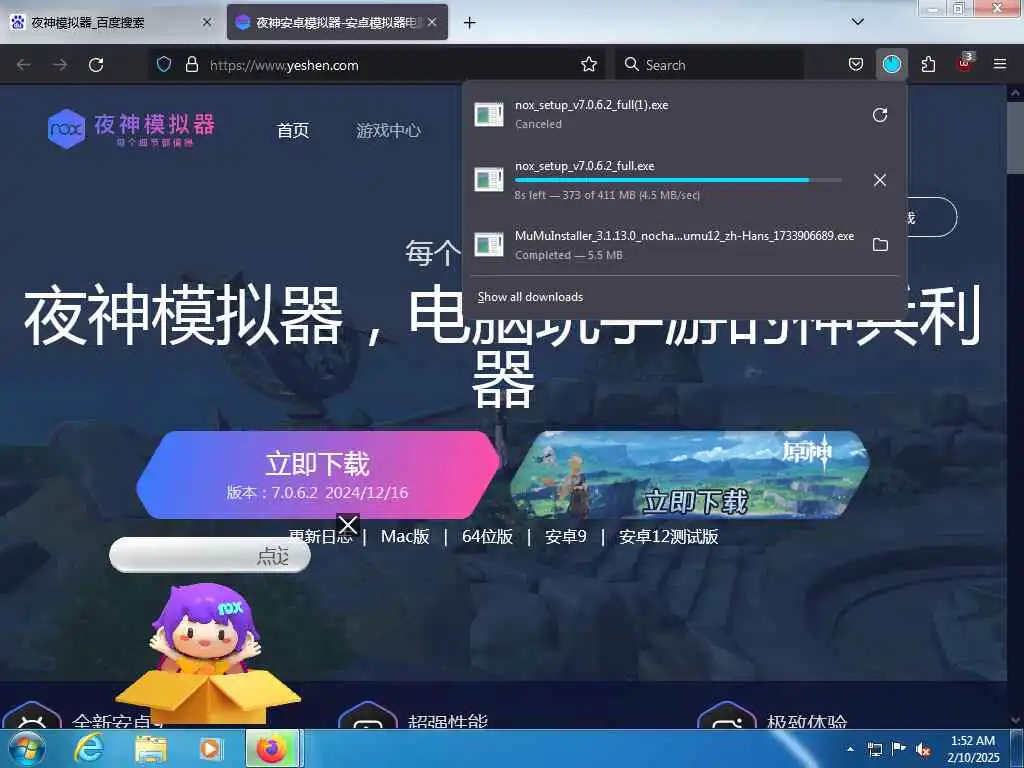Click the 夜神模拟器 Nox logo

click(x=131, y=129)
